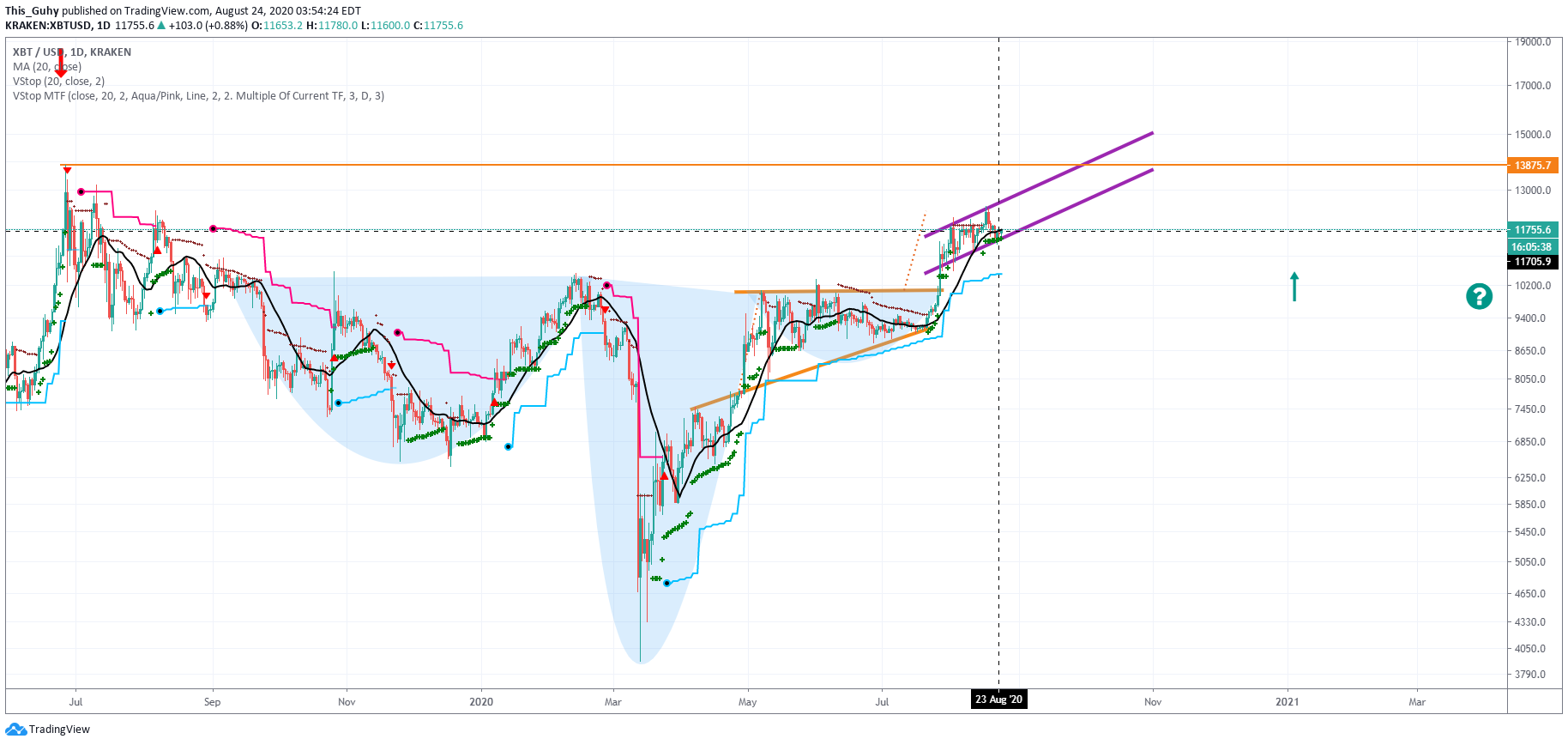Click the This_Guhy author name
The height and width of the screenshot is (745, 1568).
coord(32,11)
